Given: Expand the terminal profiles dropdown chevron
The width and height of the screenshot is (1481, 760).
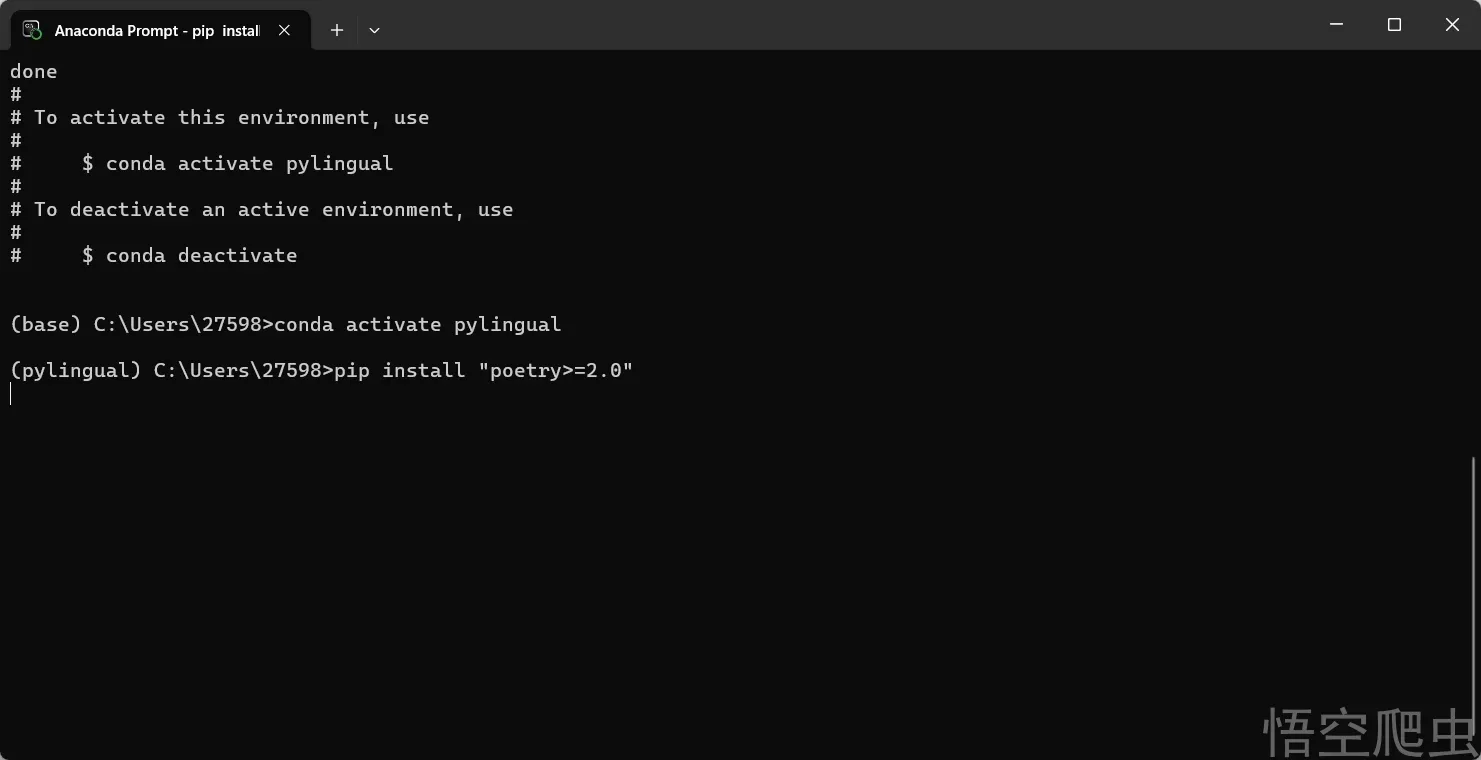Looking at the screenshot, I should 374,30.
